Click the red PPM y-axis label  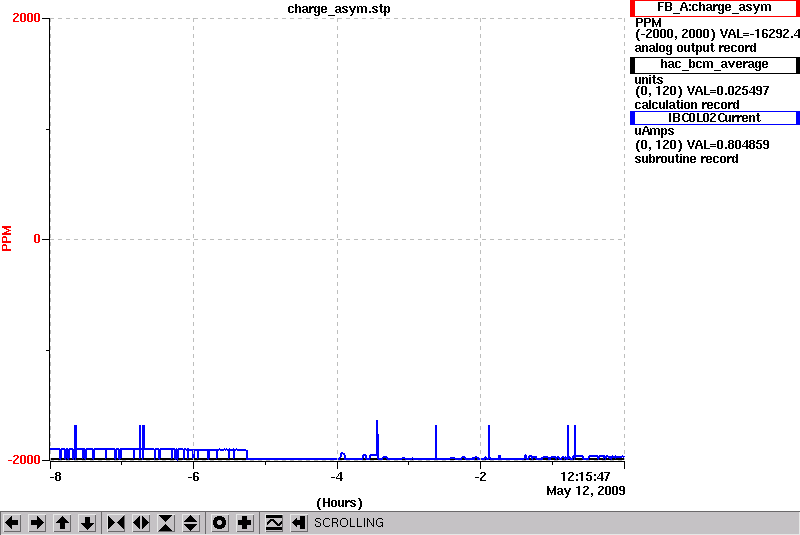7,238
